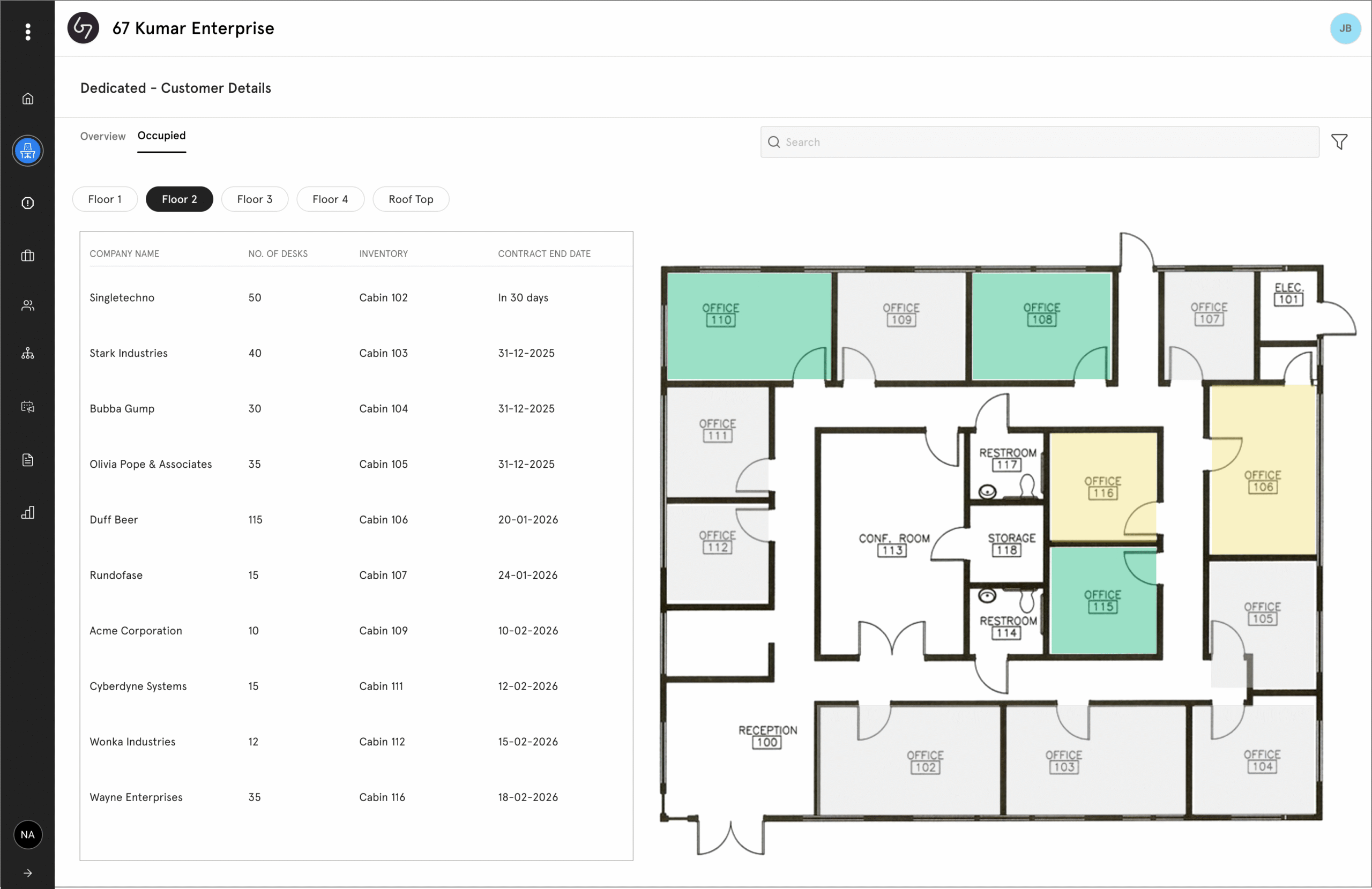Open the three-dot menu at top

pos(28,32)
